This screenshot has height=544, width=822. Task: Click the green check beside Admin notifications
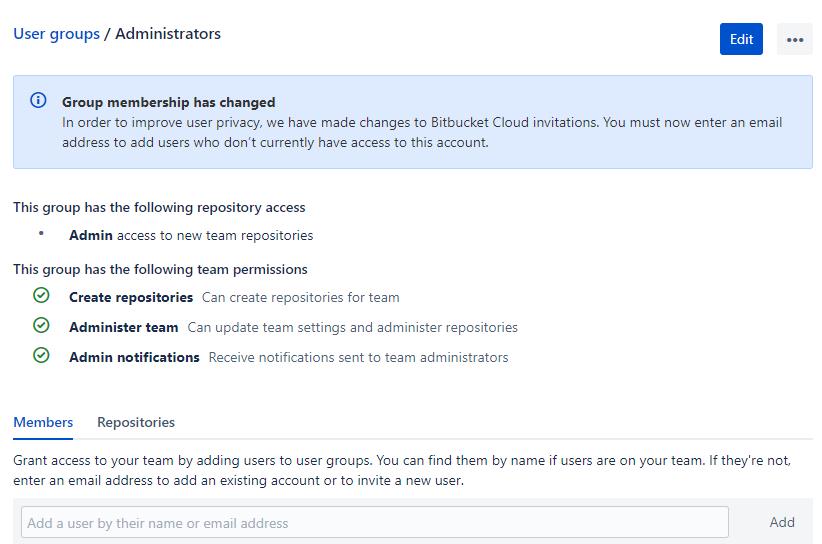pos(41,355)
